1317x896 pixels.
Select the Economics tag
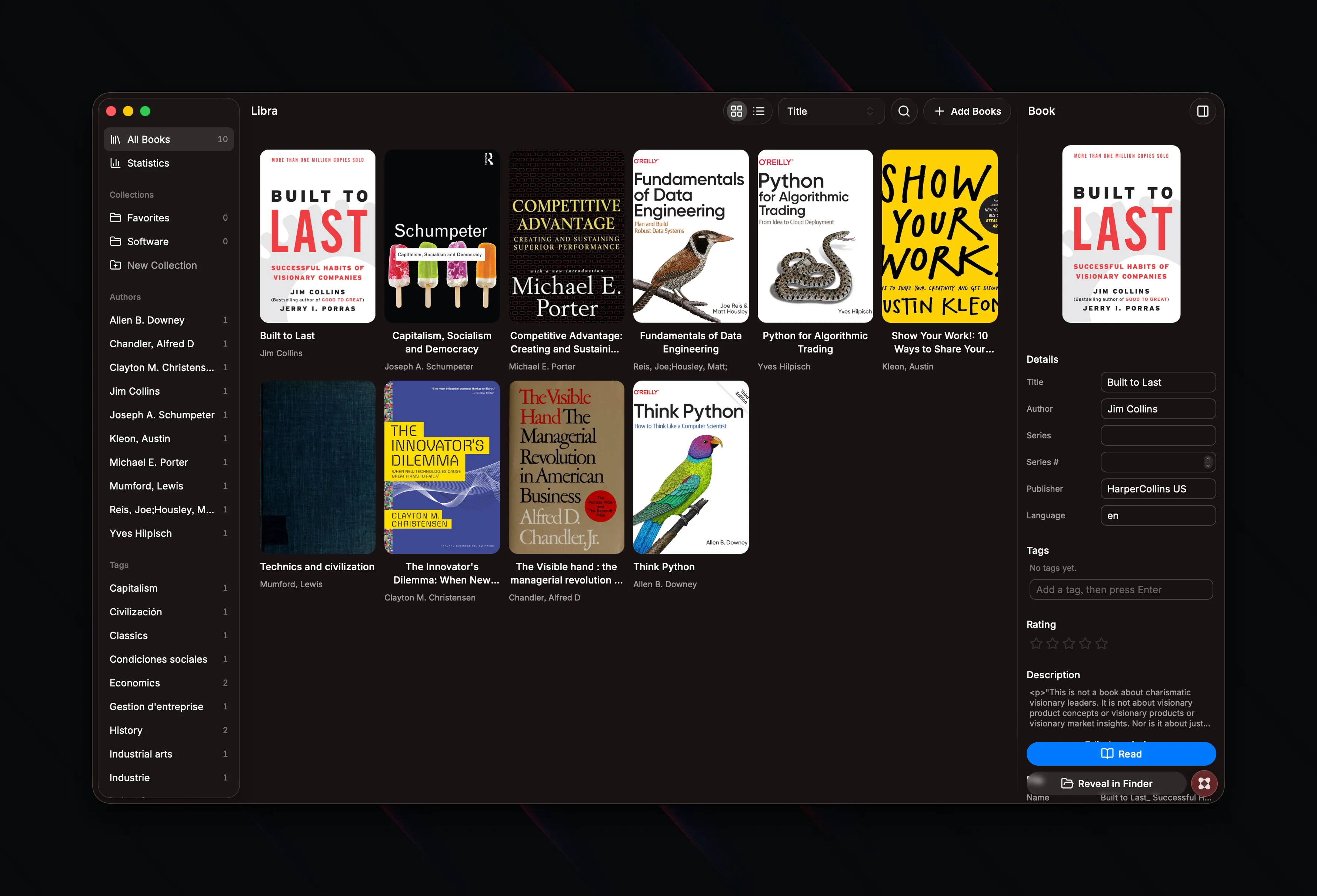pyautogui.click(x=169, y=683)
